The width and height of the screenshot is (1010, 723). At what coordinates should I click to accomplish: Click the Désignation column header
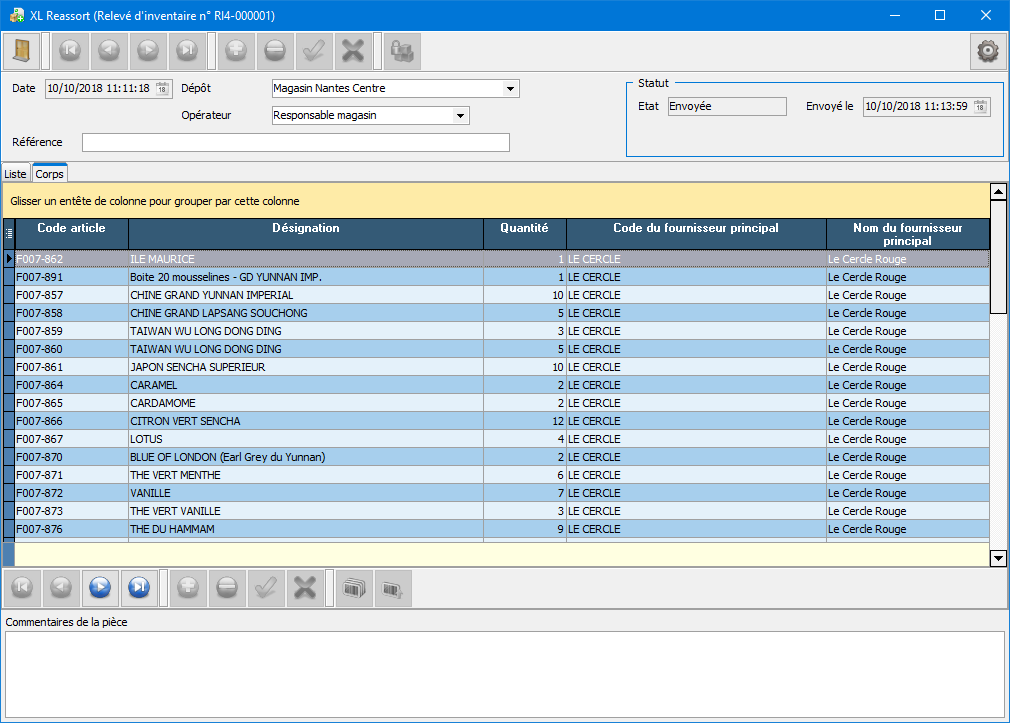pyautogui.click(x=305, y=234)
